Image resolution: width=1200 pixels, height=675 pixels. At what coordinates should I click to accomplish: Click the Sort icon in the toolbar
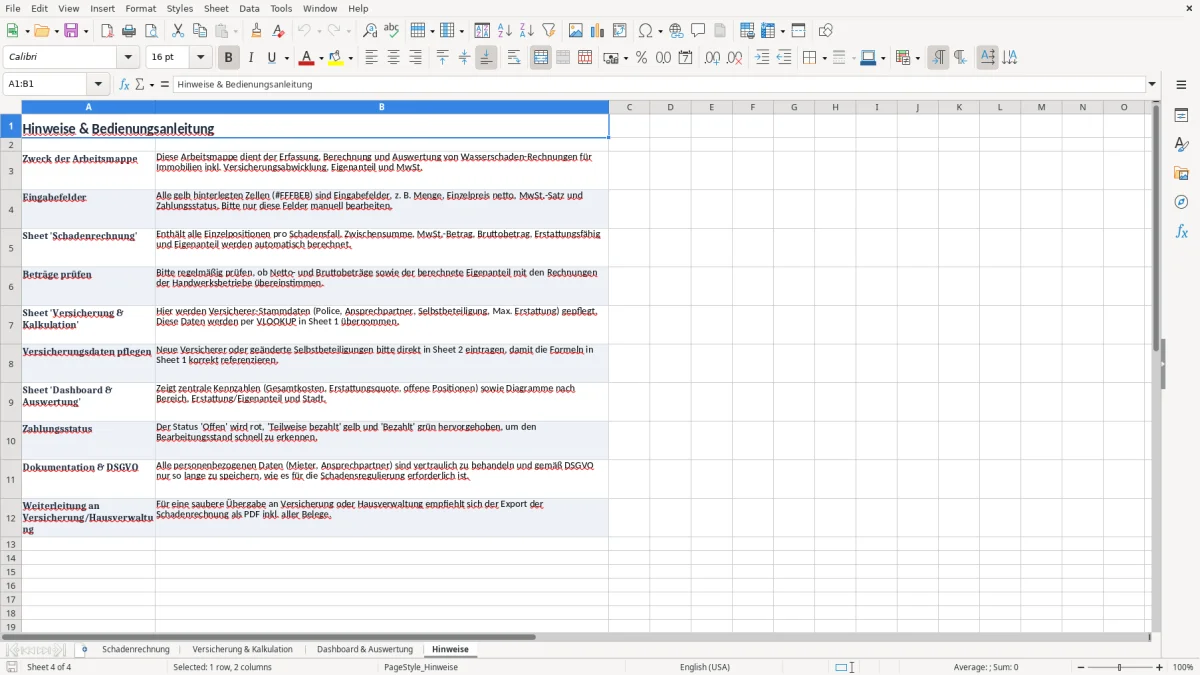482,31
